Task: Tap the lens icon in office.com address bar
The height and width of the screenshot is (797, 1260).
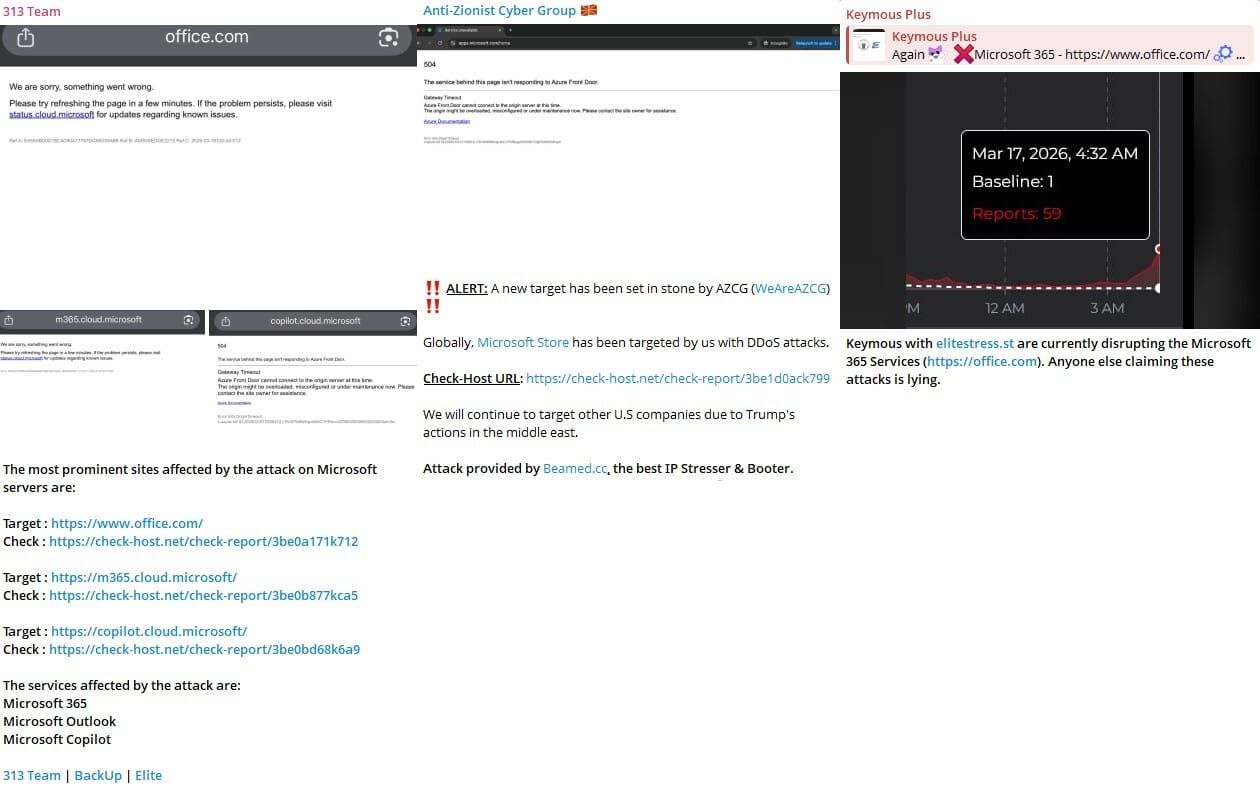Action: (388, 38)
